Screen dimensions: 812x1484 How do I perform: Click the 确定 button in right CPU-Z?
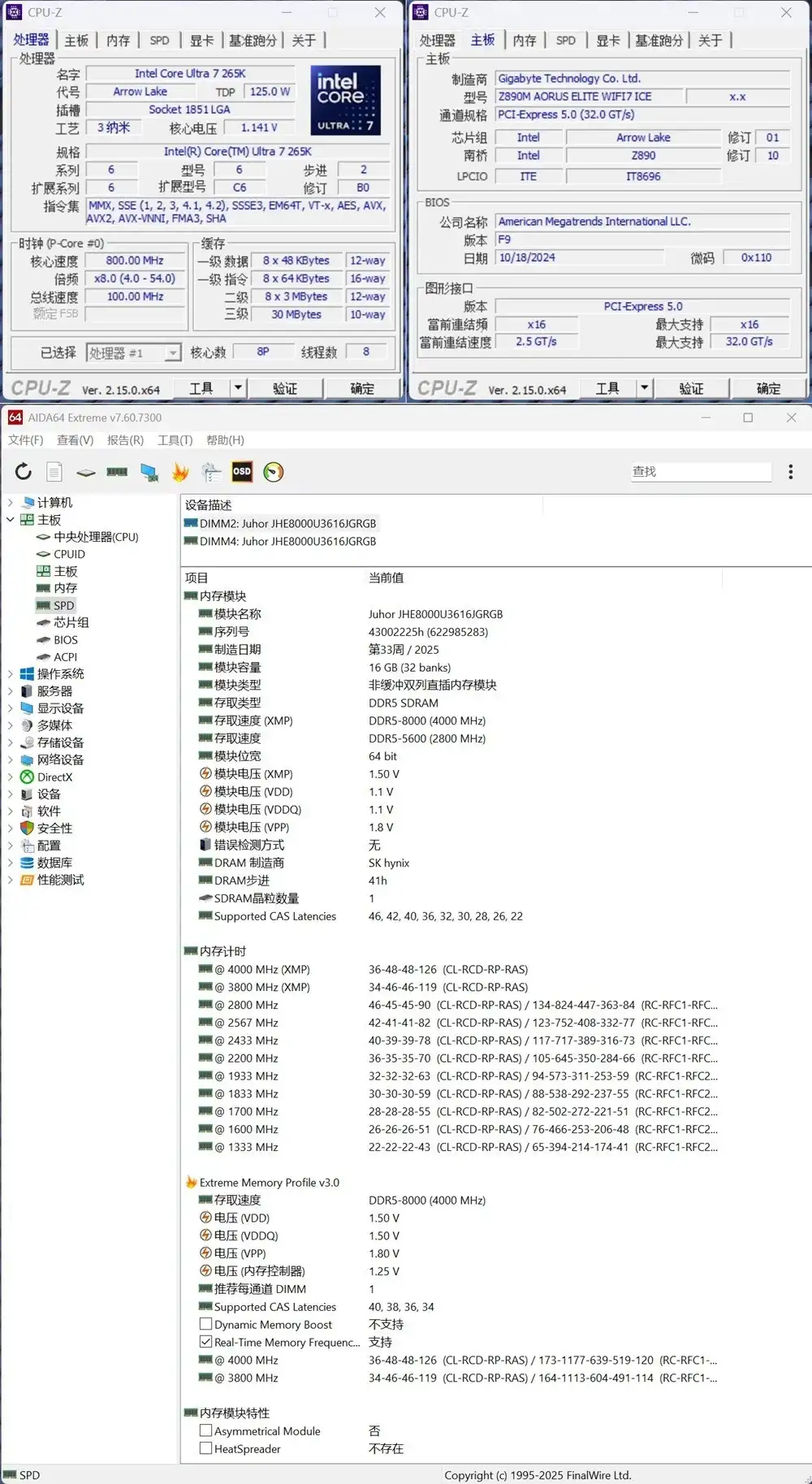click(768, 388)
